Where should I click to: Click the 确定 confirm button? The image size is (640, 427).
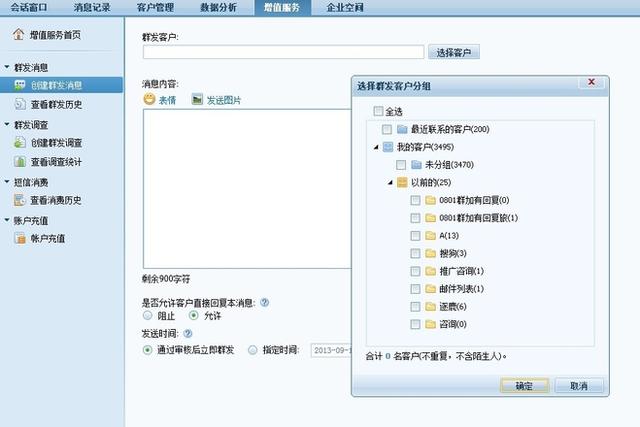524,386
